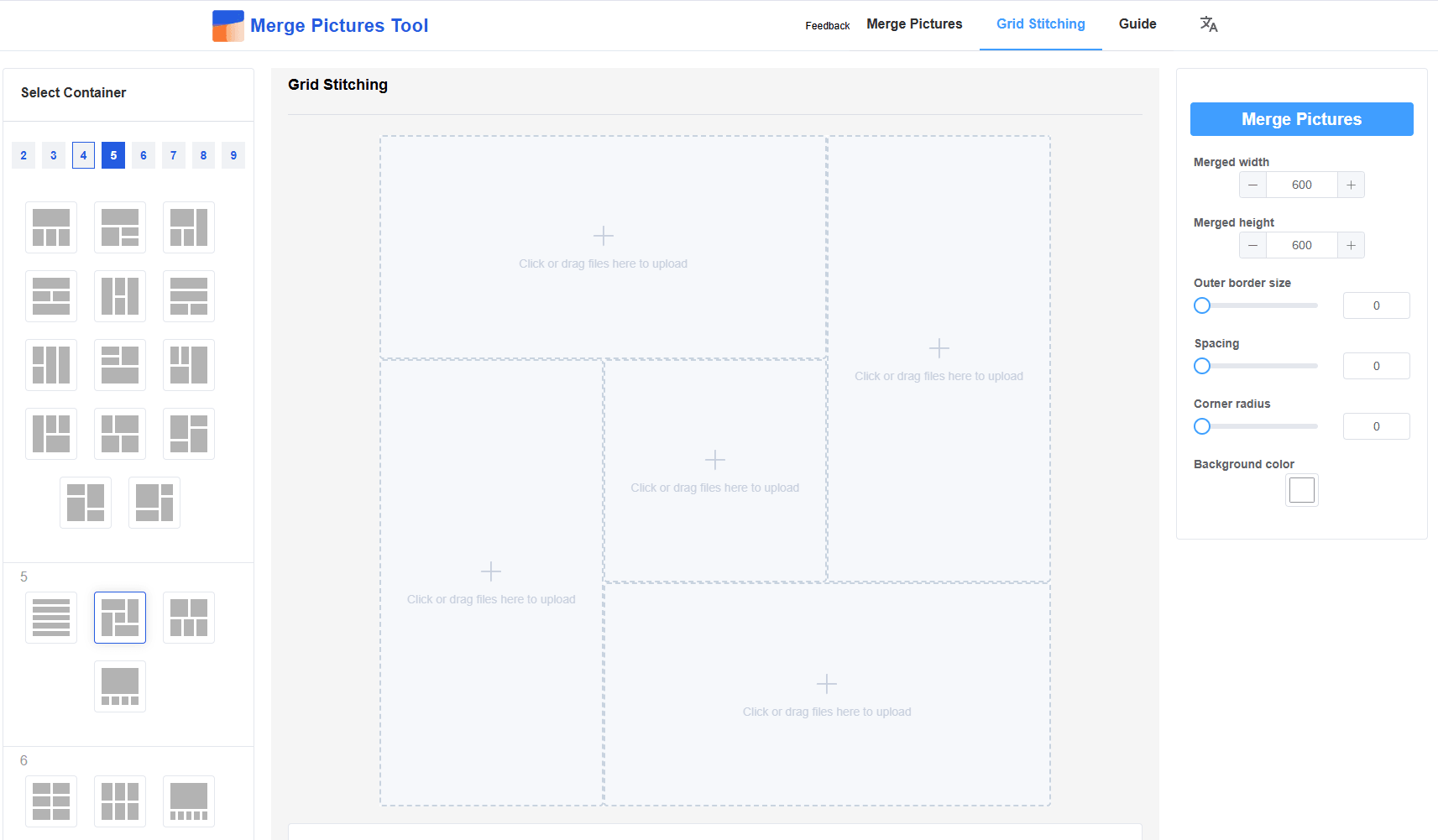The image size is (1438, 840).
Task: Open the Background color swatch picker
Action: [x=1301, y=490]
